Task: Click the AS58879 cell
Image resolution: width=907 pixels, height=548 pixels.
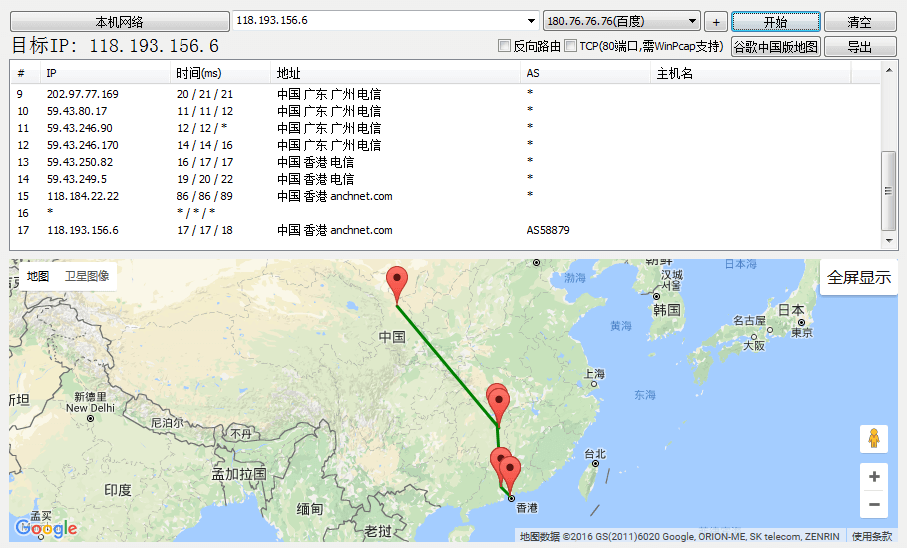Action: click(548, 230)
